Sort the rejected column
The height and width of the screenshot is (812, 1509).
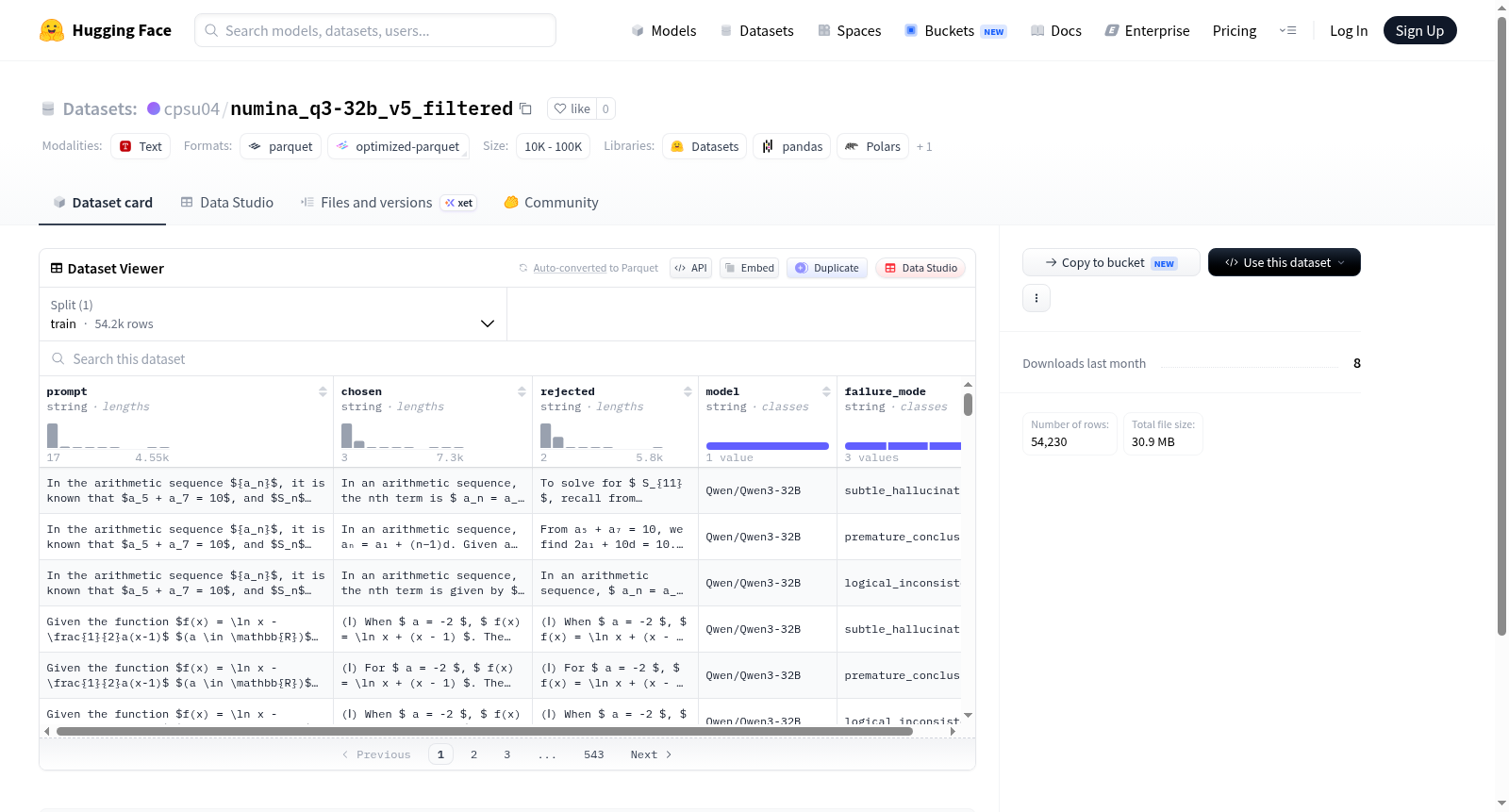coord(688,391)
